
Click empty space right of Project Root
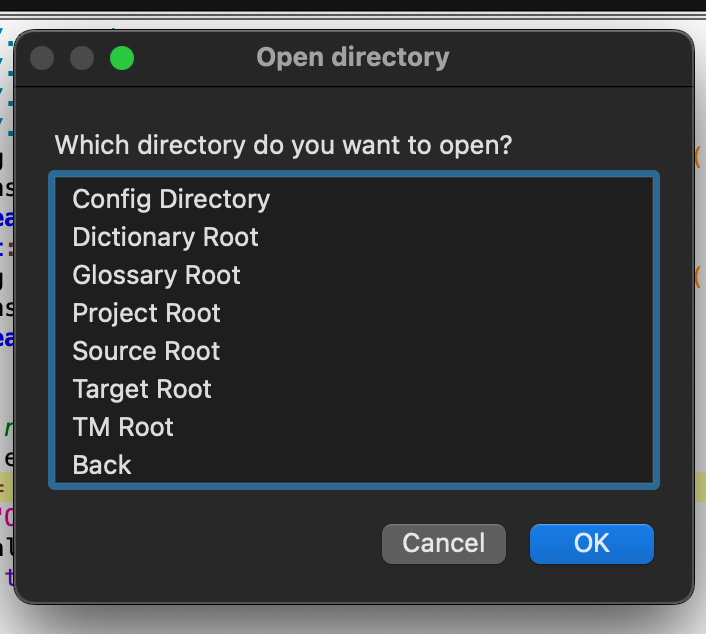450,313
